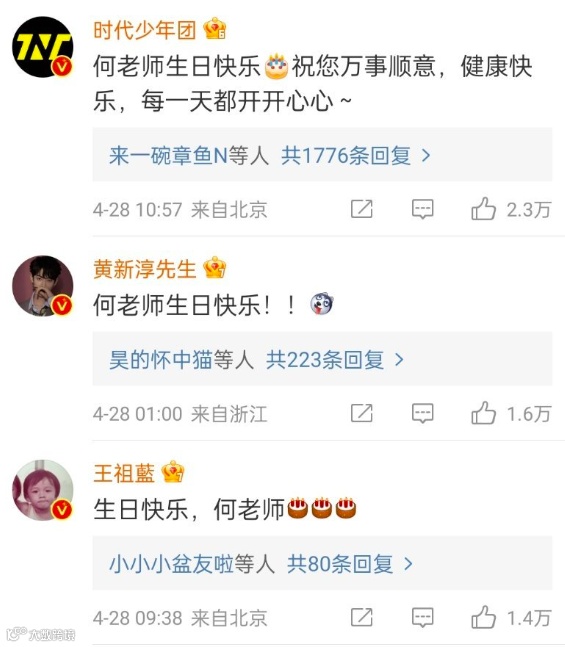The image size is (565, 647).
Task: Tap reply icon on 黄新淳先生's comment
Action: (423, 413)
